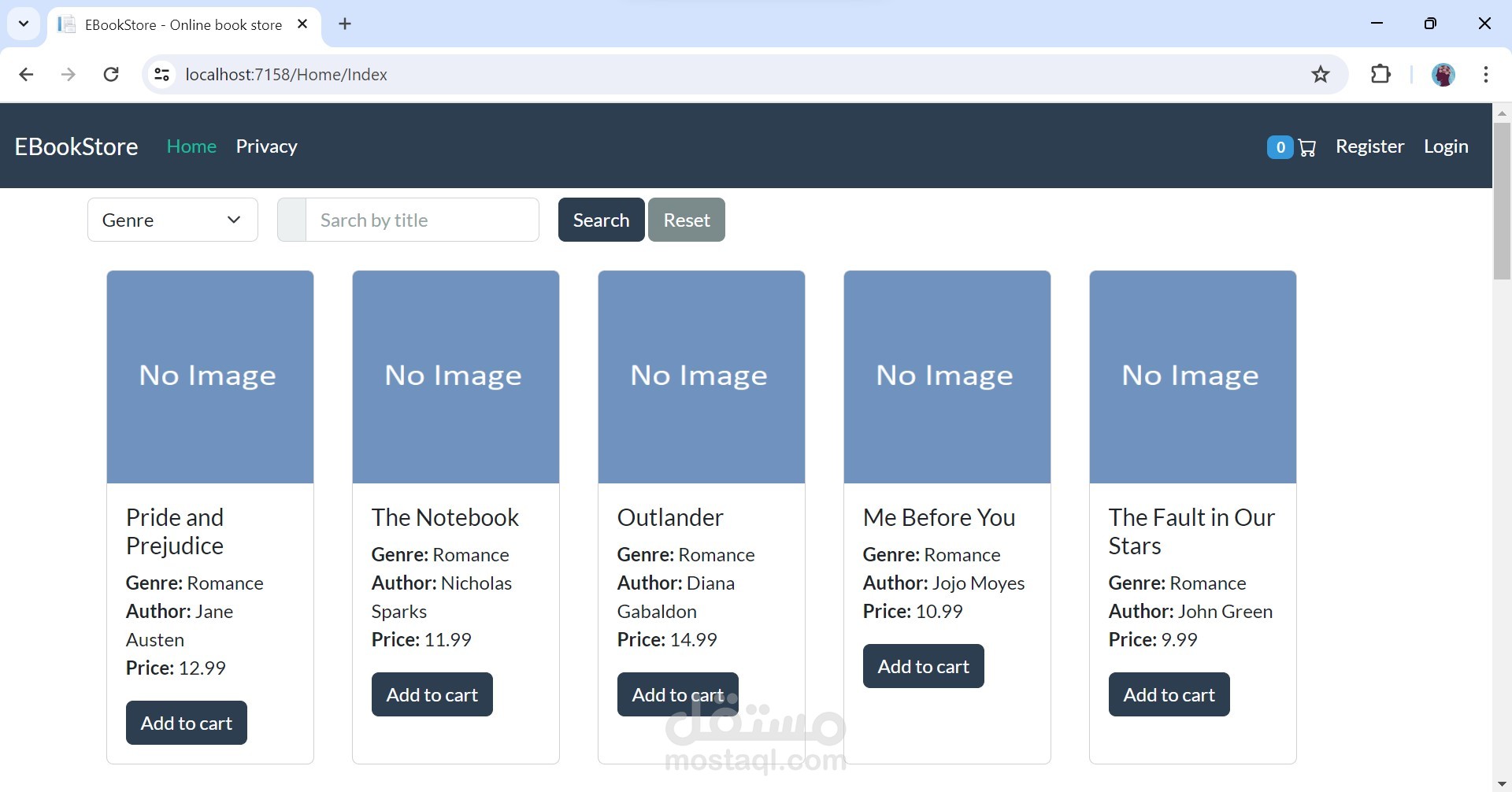Click the scrollbar down arrow
This screenshot has width=1512, height=792.
1502,783
